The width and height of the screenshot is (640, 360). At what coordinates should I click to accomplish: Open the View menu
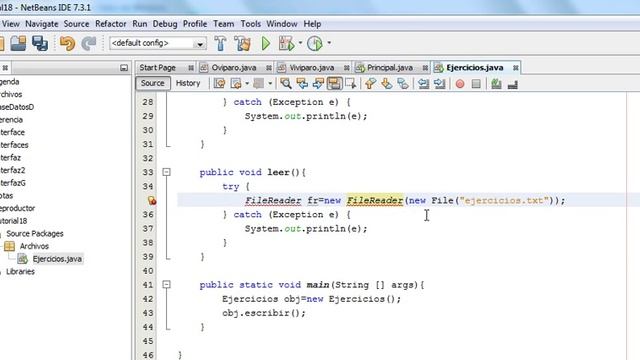(x=11, y=24)
